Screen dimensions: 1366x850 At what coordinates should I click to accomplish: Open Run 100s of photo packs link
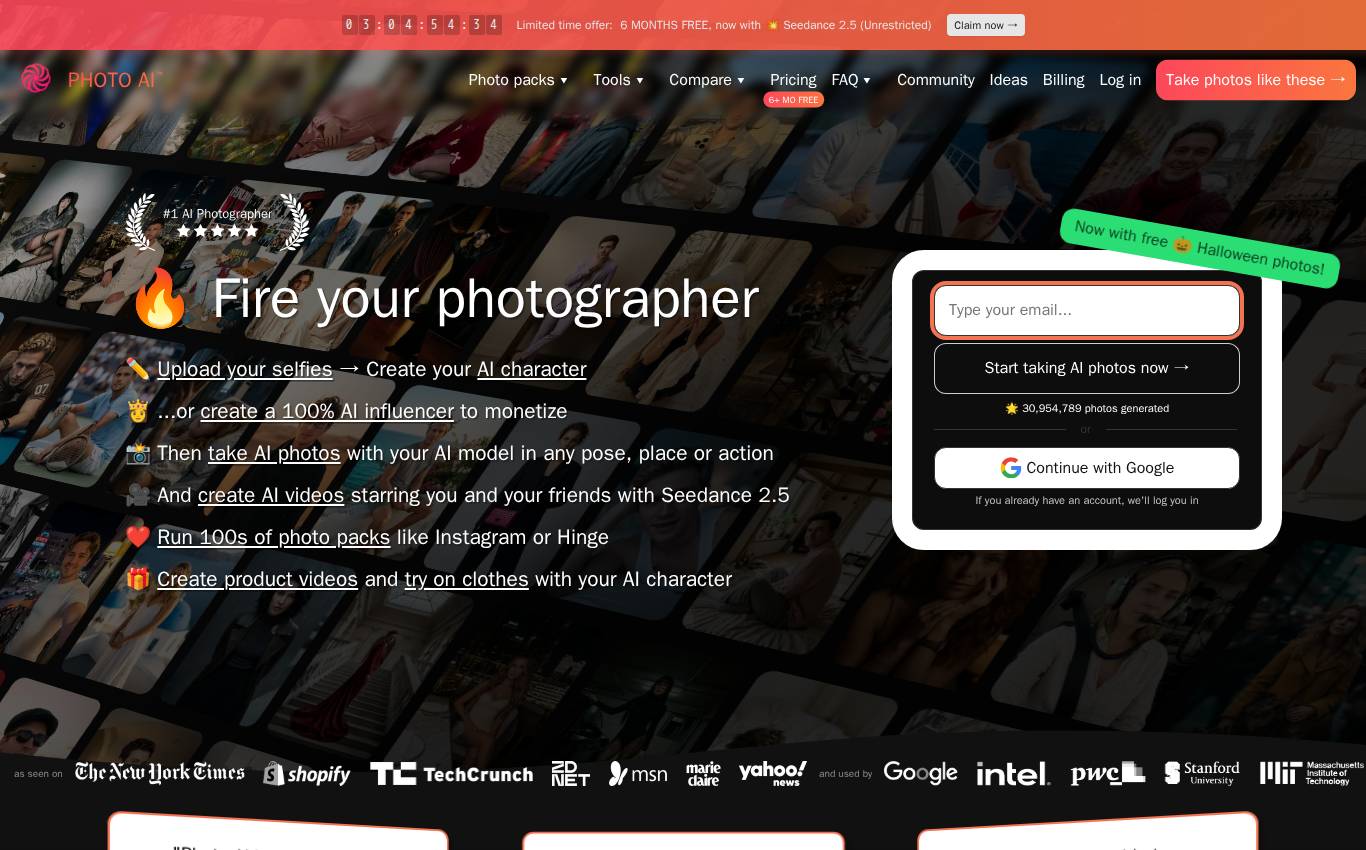pyautogui.click(x=274, y=537)
